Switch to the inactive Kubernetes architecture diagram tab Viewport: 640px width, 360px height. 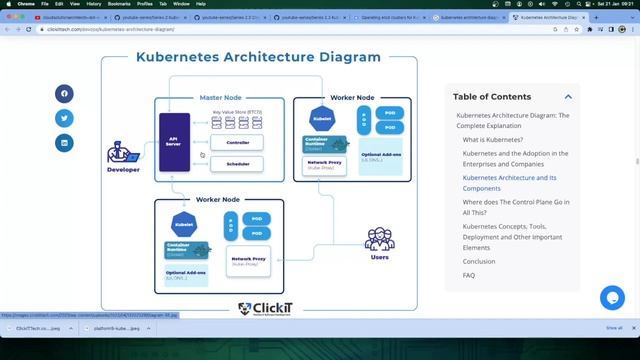tap(469, 18)
